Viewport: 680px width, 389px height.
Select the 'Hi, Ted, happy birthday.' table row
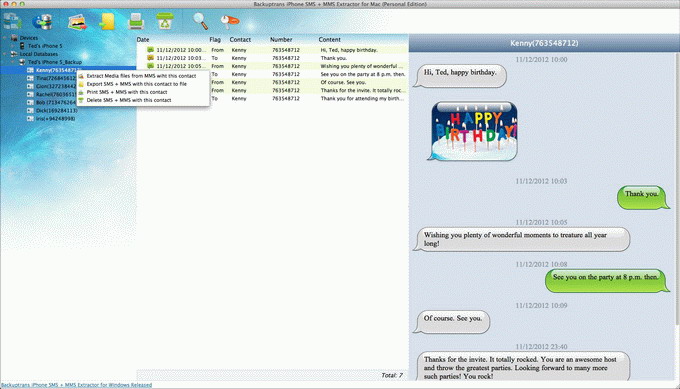[272, 50]
